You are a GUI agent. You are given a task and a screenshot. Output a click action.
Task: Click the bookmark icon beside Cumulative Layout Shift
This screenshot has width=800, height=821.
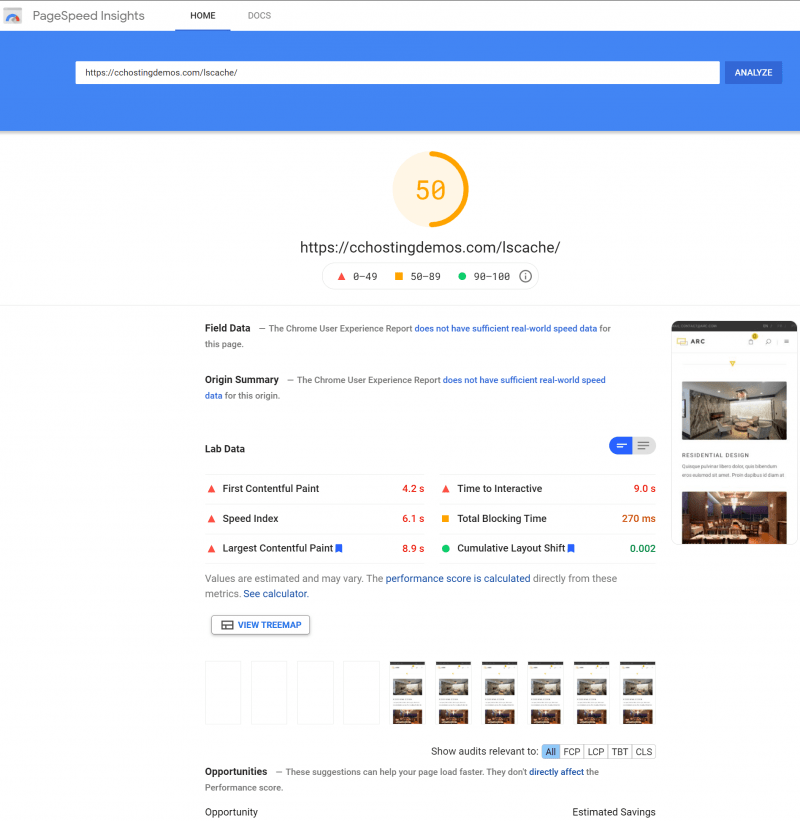[x=570, y=548]
